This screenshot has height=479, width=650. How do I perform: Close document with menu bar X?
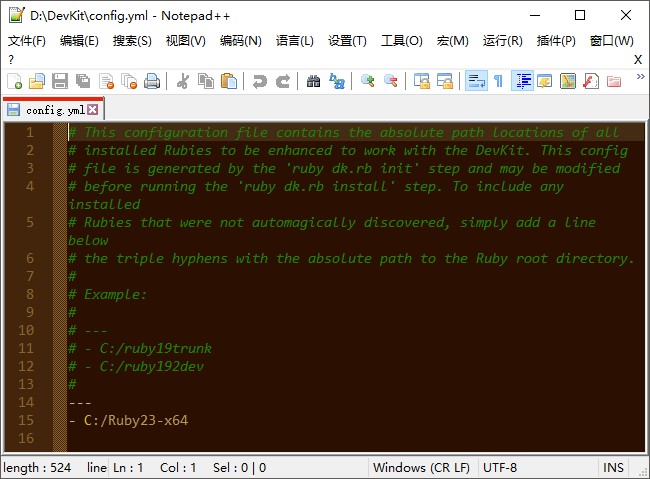[638, 60]
